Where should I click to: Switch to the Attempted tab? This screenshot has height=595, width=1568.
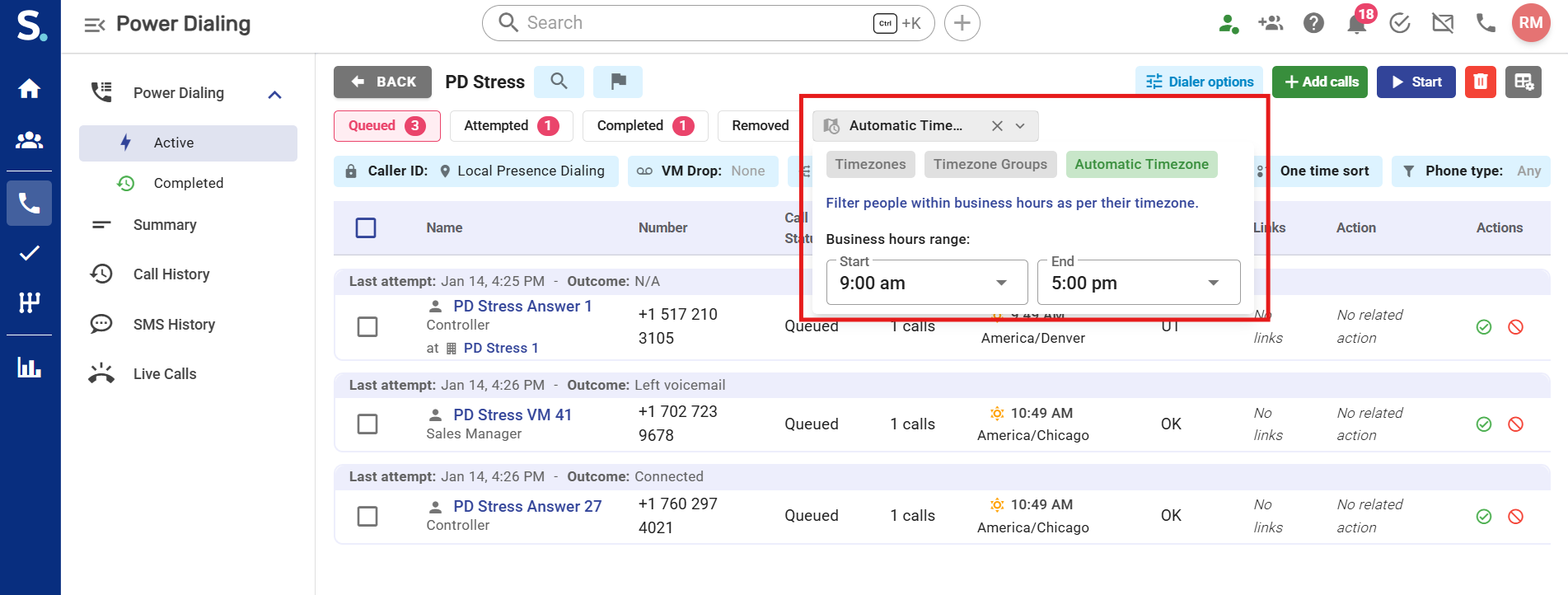pos(511,126)
